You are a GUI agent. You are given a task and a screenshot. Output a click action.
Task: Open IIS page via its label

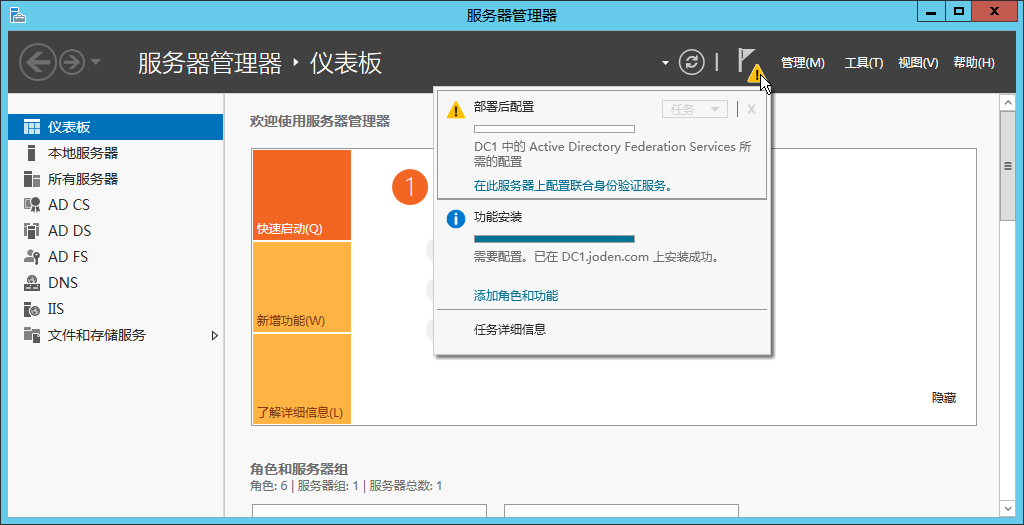click(x=56, y=310)
